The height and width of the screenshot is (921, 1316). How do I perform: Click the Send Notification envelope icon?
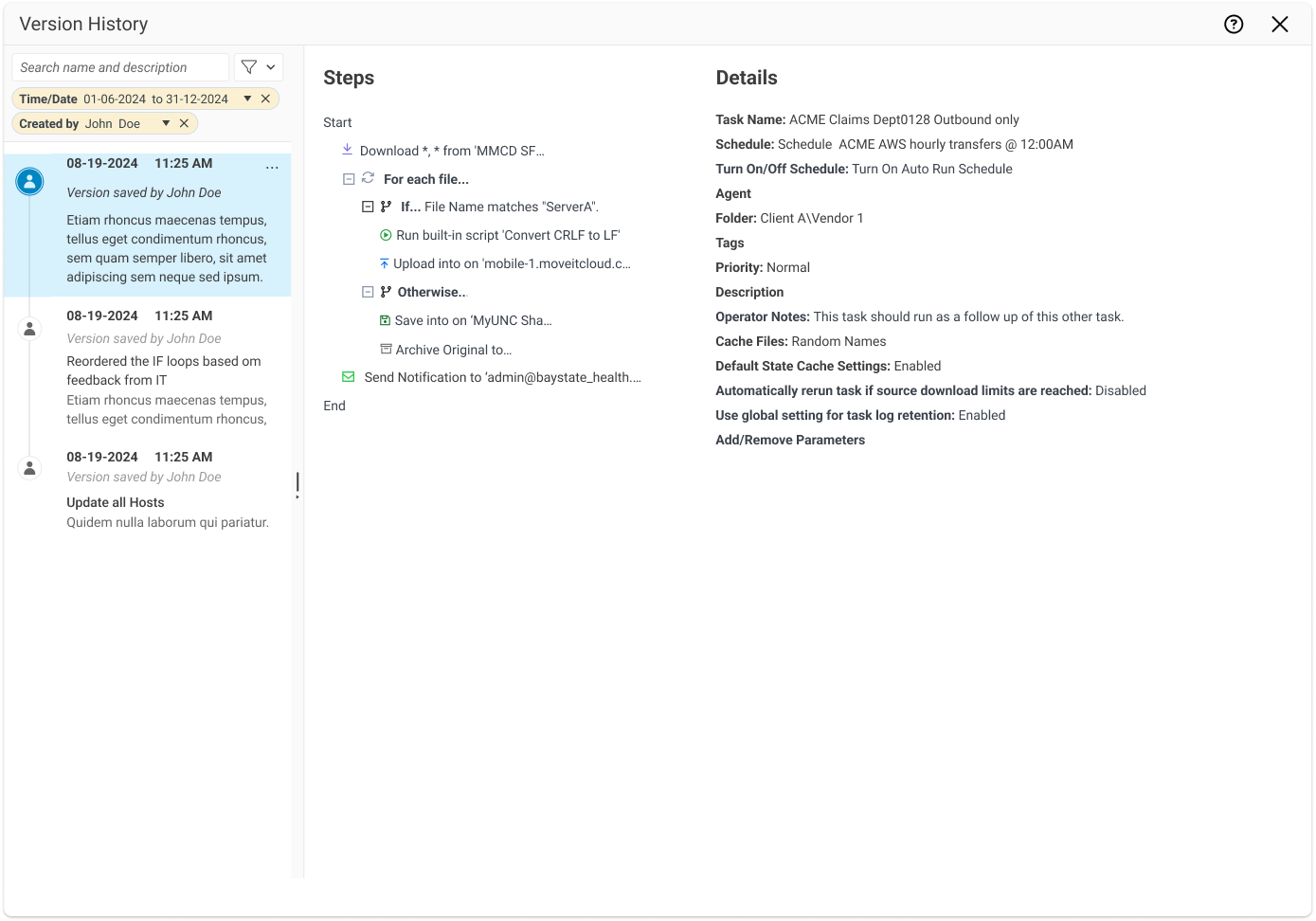coord(348,377)
